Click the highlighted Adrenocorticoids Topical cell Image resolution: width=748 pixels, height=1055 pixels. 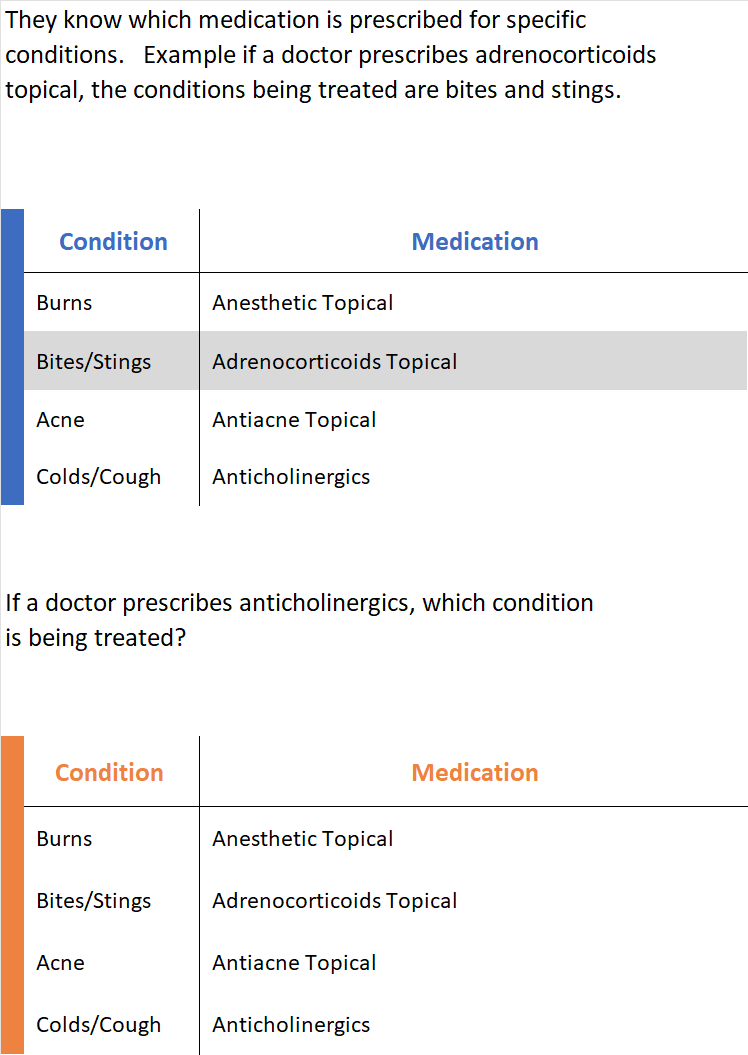pos(334,362)
